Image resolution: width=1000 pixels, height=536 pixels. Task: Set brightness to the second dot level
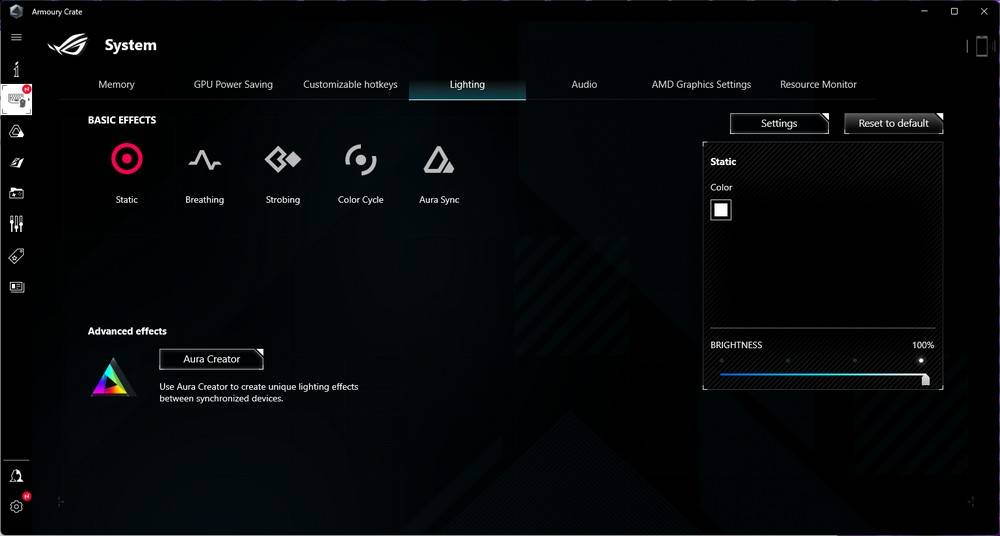pos(788,361)
